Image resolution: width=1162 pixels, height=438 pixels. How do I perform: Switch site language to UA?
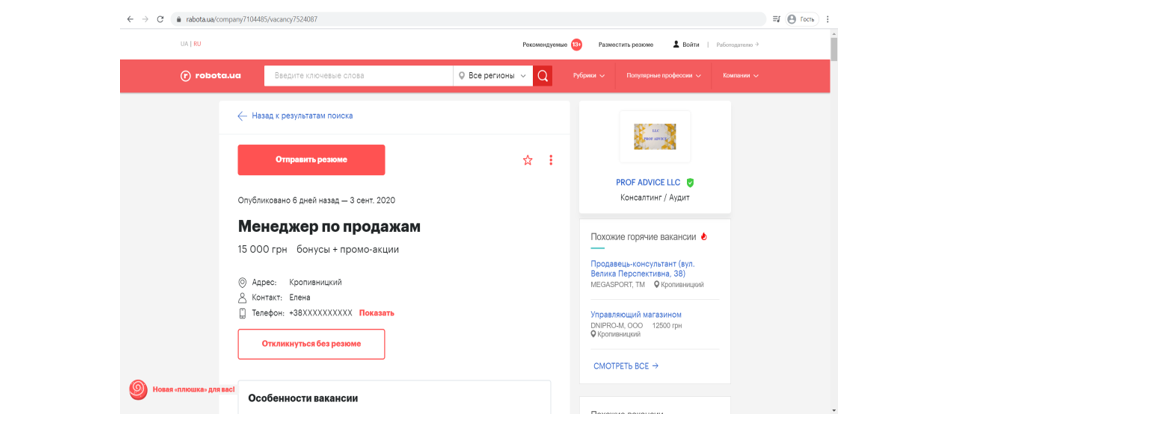pyautogui.click(x=184, y=44)
